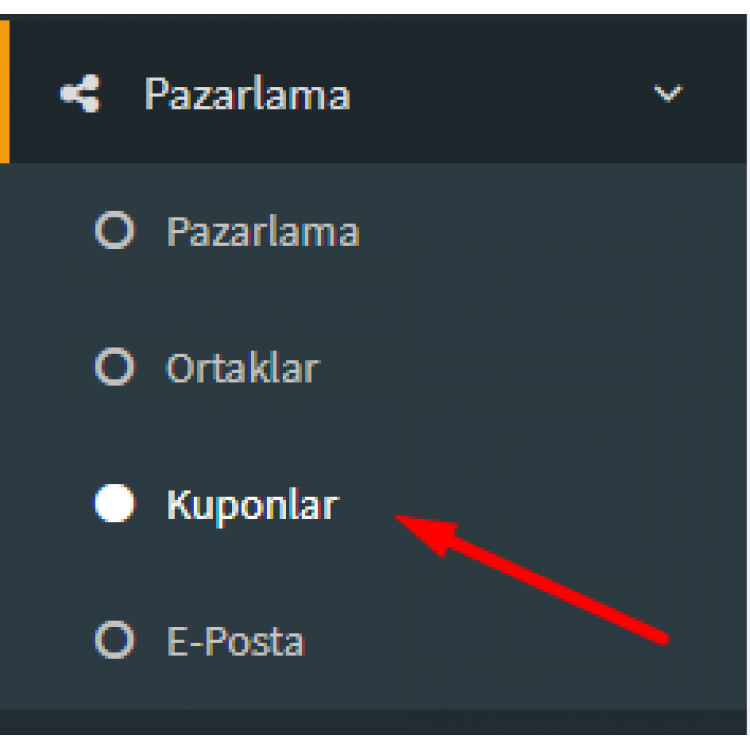Pick the Ortaklar bullet marker
Screen dimensions: 750x750
pos(114,367)
